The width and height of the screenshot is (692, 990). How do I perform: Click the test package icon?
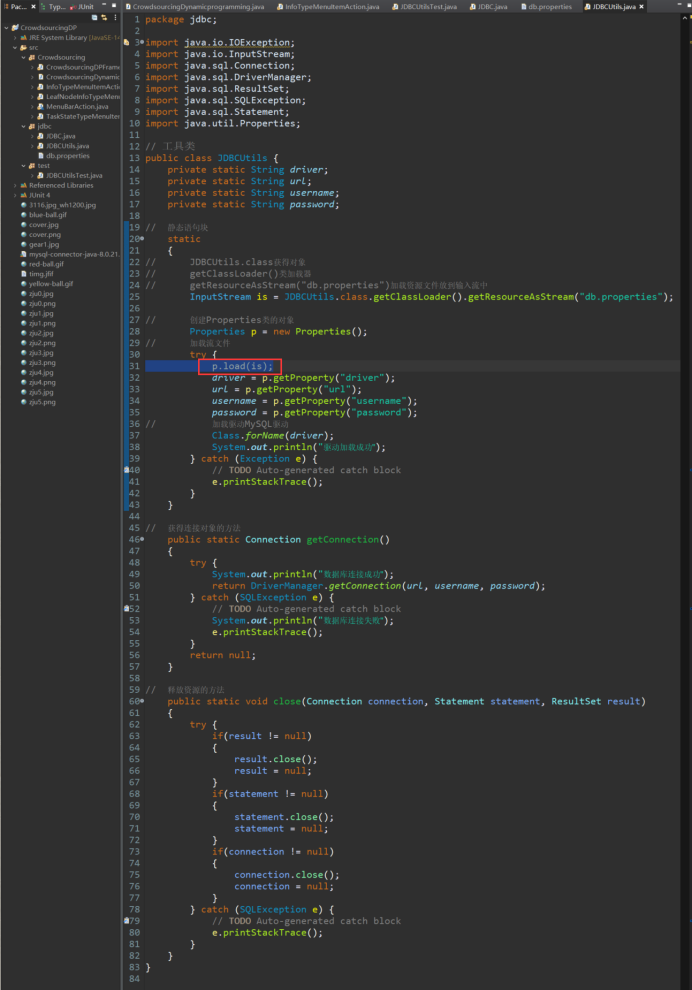(x=32, y=166)
